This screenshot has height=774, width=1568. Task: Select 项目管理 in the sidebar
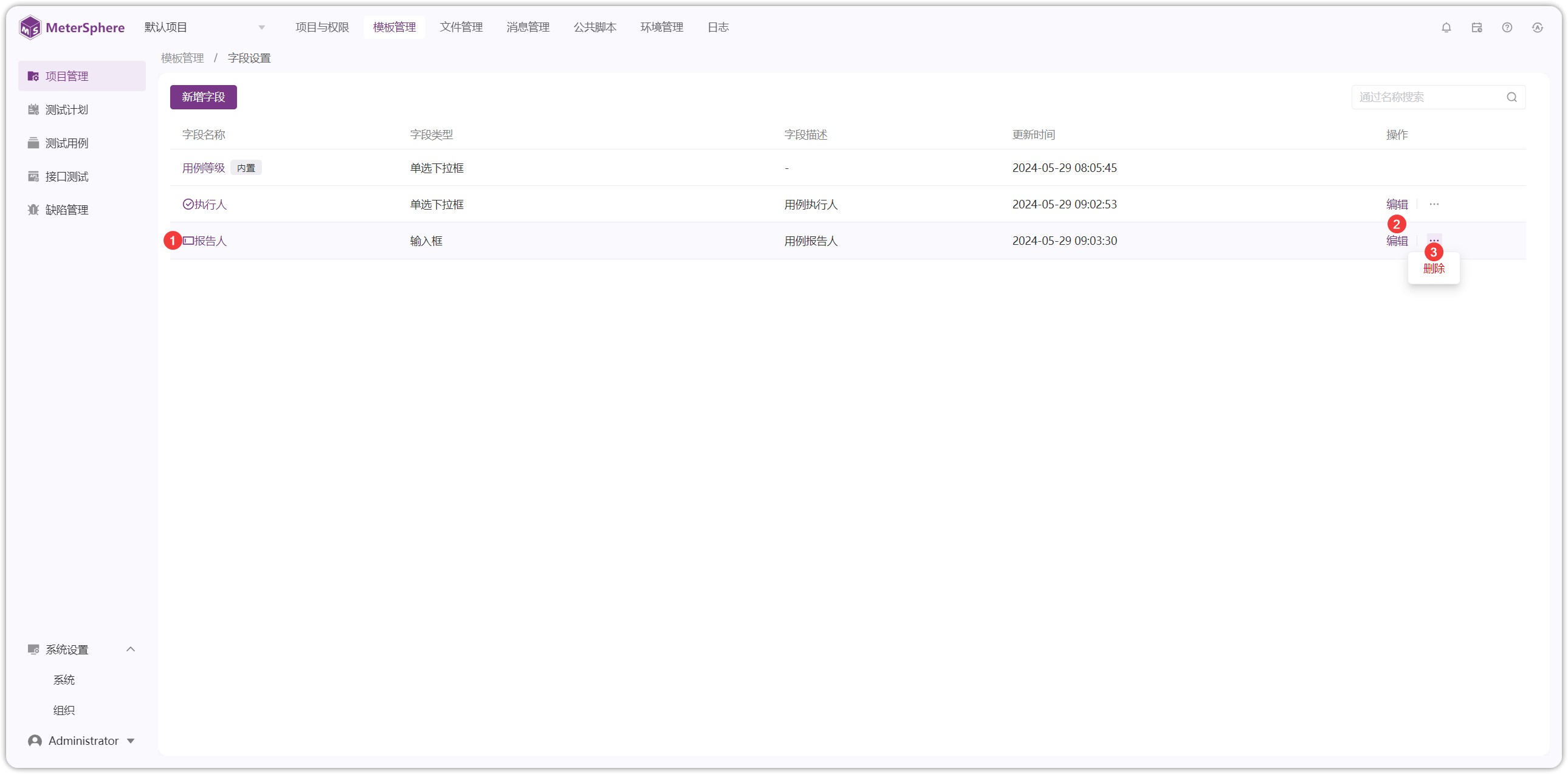81,76
